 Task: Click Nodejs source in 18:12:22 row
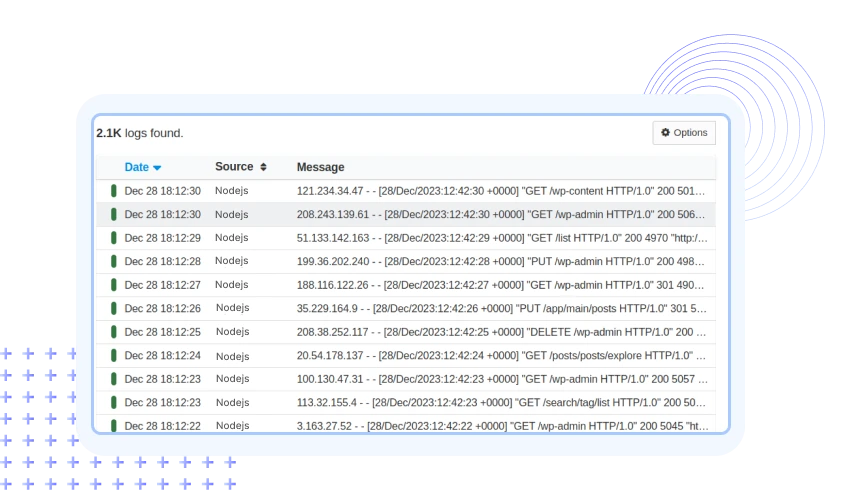(233, 425)
